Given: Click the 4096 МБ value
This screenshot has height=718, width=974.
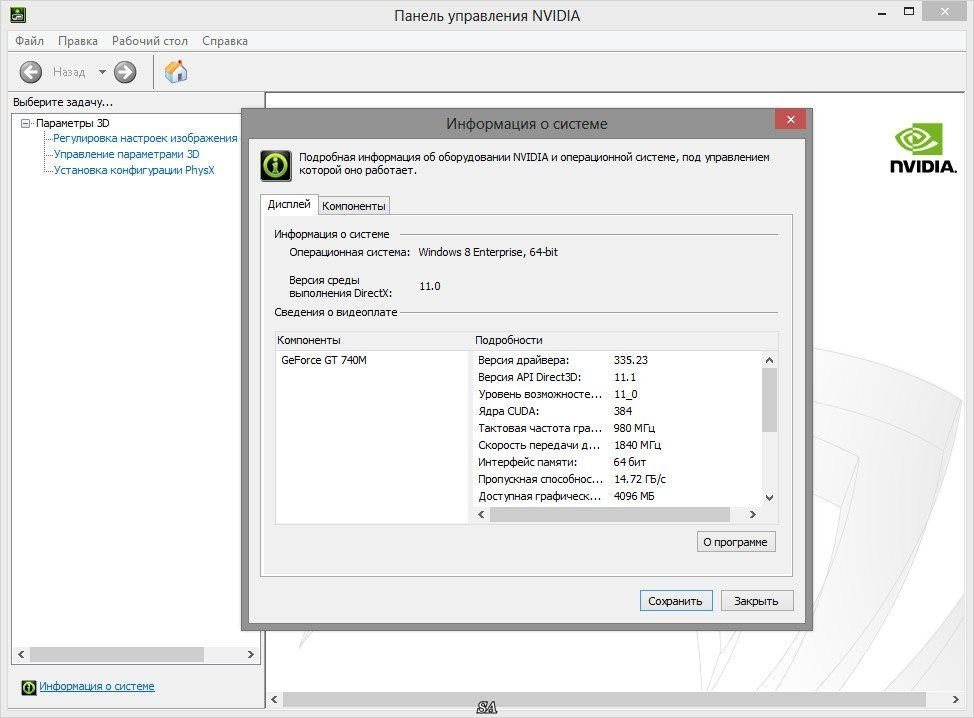Looking at the screenshot, I should pyautogui.click(x=634, y=496).
